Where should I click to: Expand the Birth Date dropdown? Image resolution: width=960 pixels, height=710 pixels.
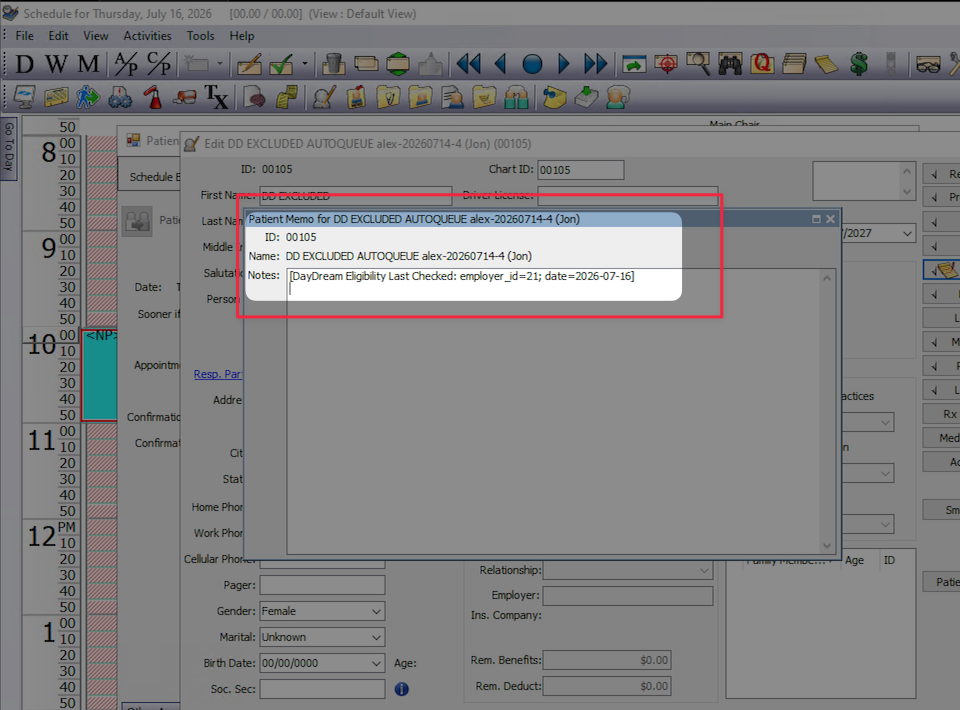(x=377, y=663)
